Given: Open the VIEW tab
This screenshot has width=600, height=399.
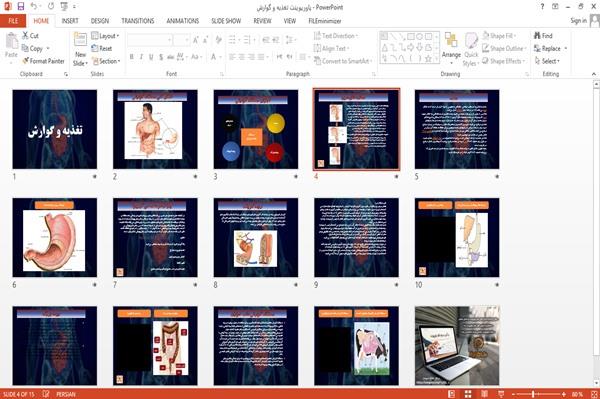Looking at the screenshot, I should pos(290,21).
